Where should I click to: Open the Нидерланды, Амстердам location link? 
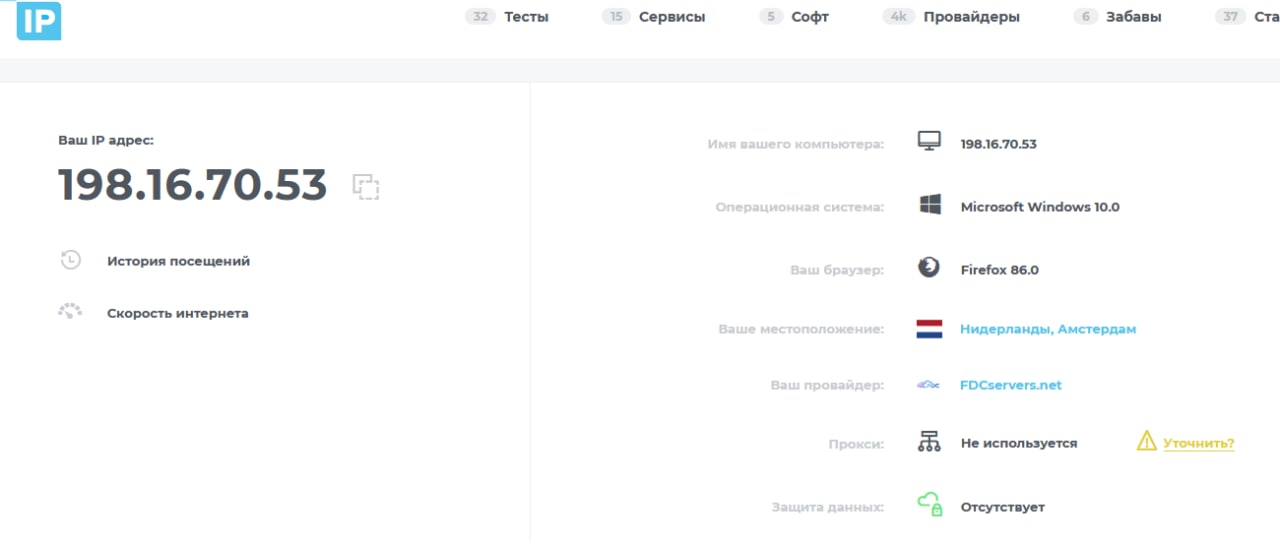1048,329
